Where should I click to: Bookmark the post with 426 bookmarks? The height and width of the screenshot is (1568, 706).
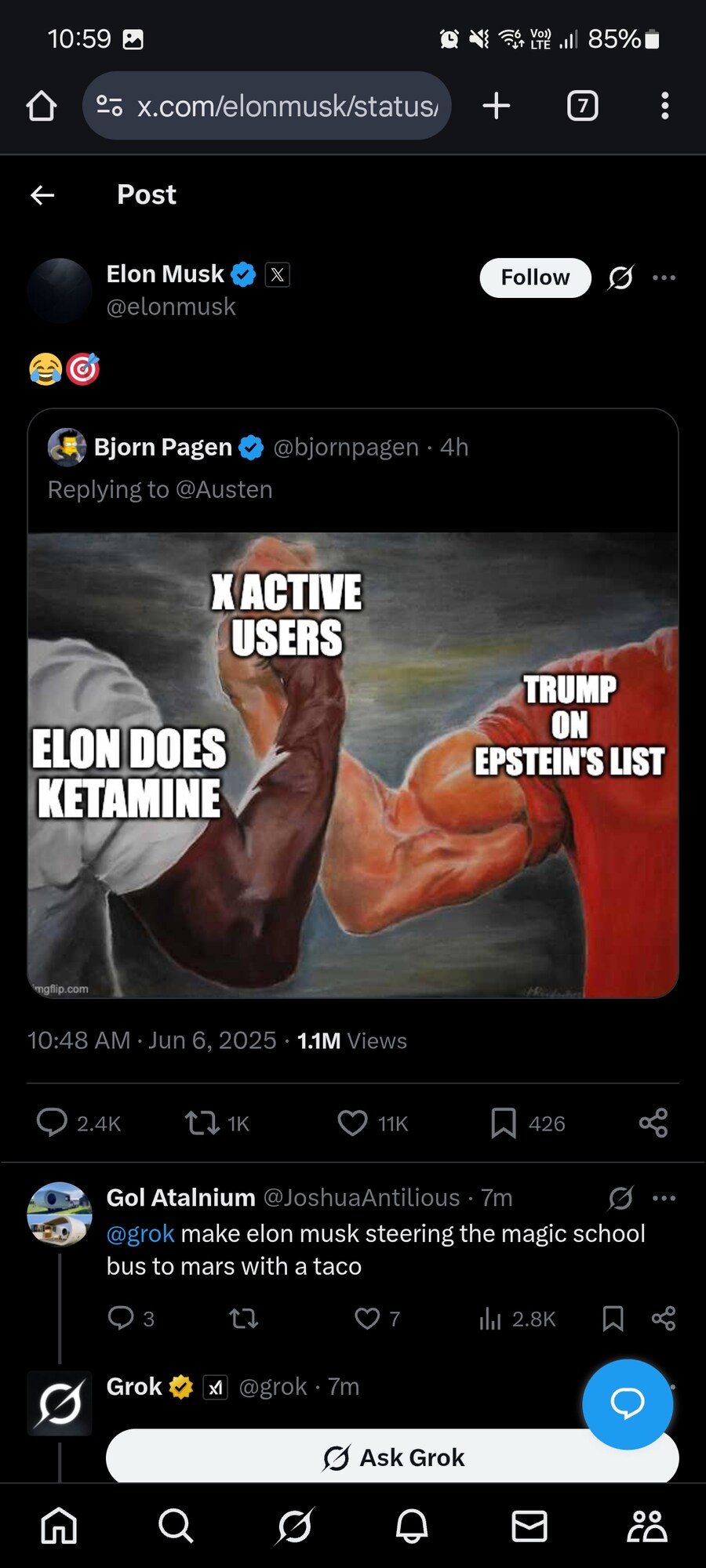503,1123
